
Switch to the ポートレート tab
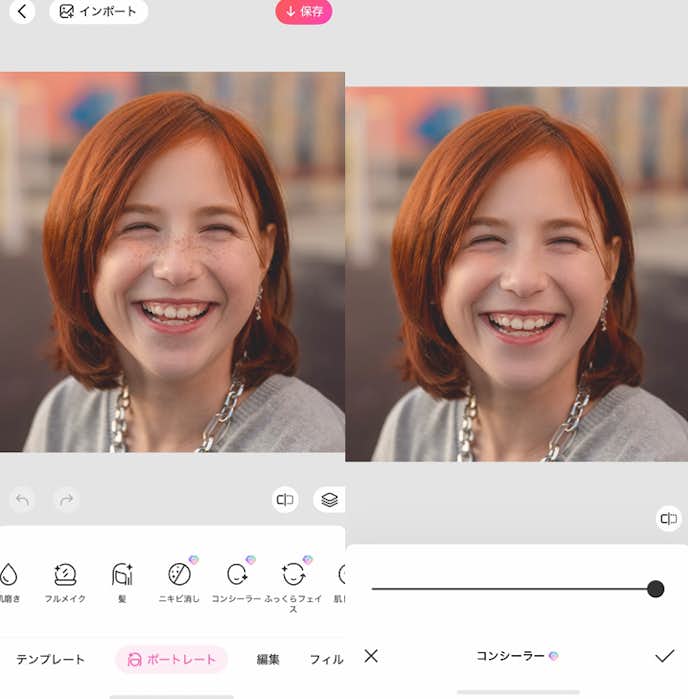coord(172,659)
